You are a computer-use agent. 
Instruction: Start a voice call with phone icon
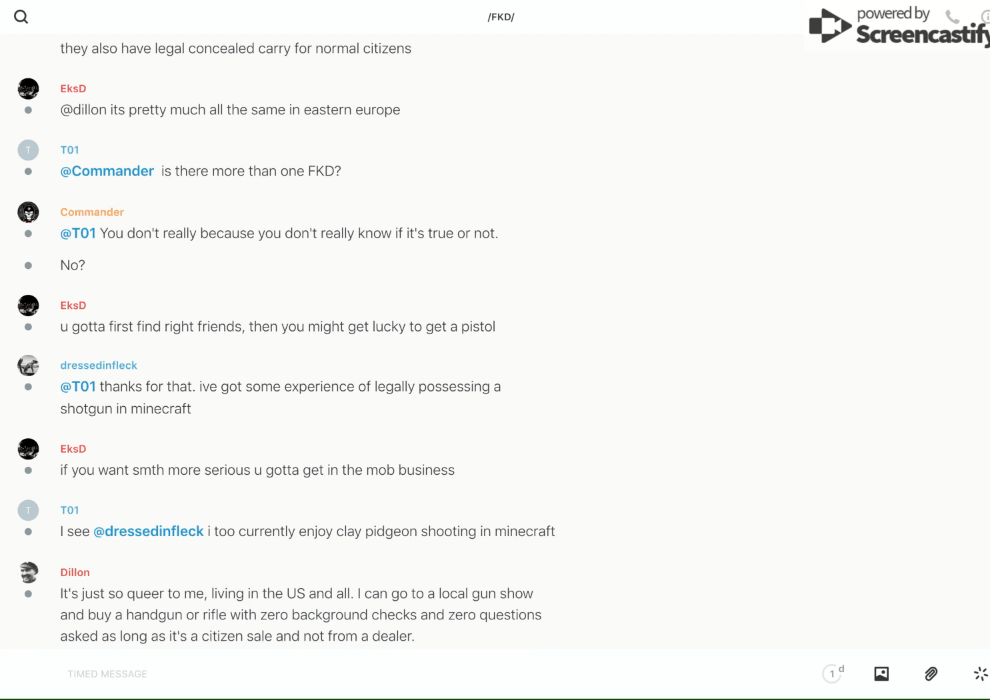[952, 17]
